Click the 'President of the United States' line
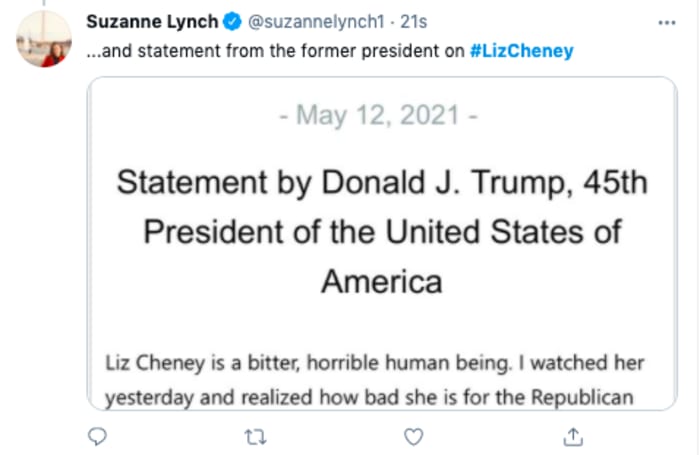 click(x=383, y=231)
